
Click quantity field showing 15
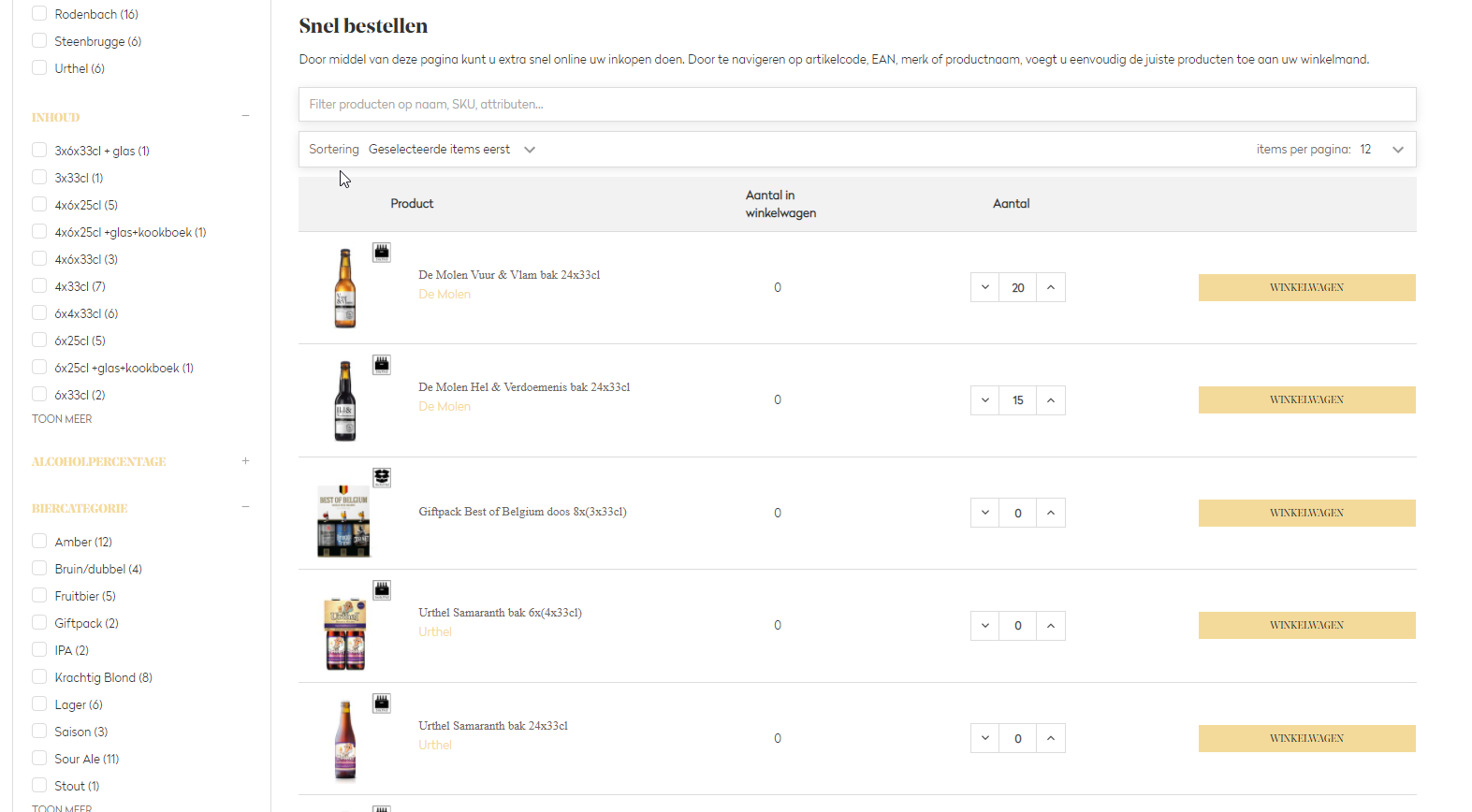(1018, 400)
